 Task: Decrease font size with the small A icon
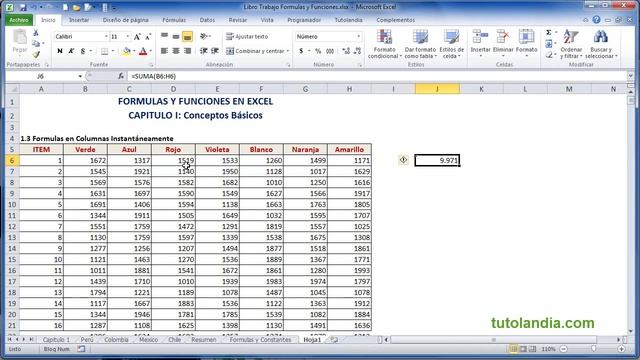pyautogui.click(x=148, y=37)
